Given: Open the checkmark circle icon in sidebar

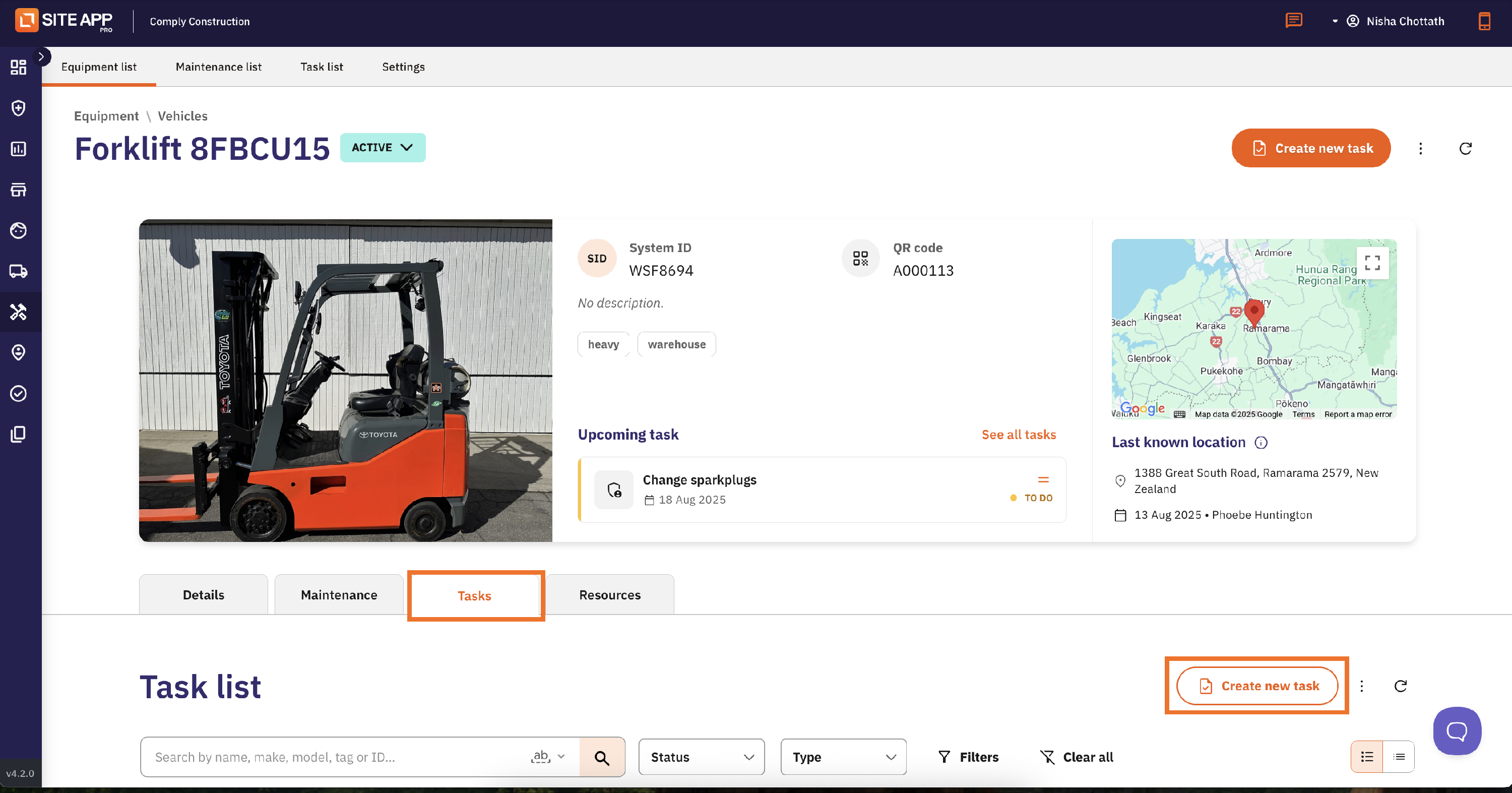Looking at the screenshot, I should (x=18, y=393).
